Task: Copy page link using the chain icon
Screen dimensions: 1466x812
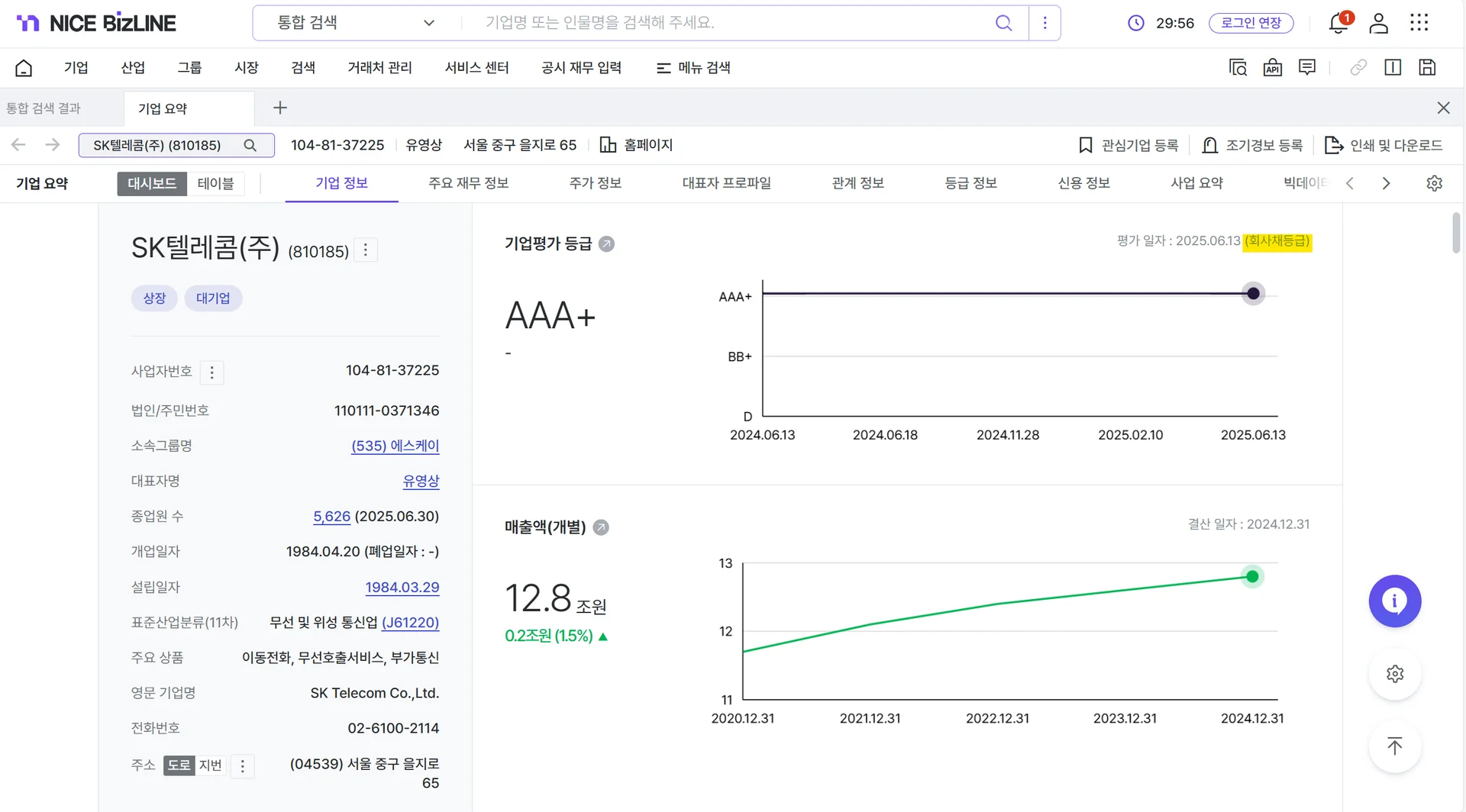Action: point(1358,67)
